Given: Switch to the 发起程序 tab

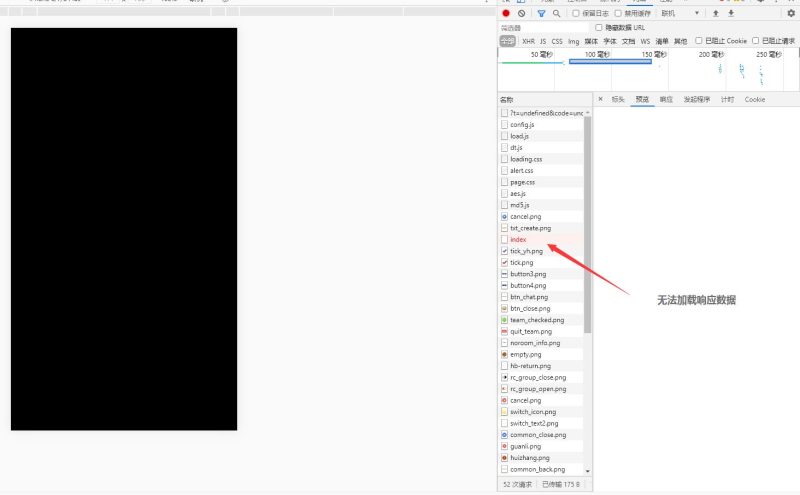Looking at the screenshot, I should [697, 100].
